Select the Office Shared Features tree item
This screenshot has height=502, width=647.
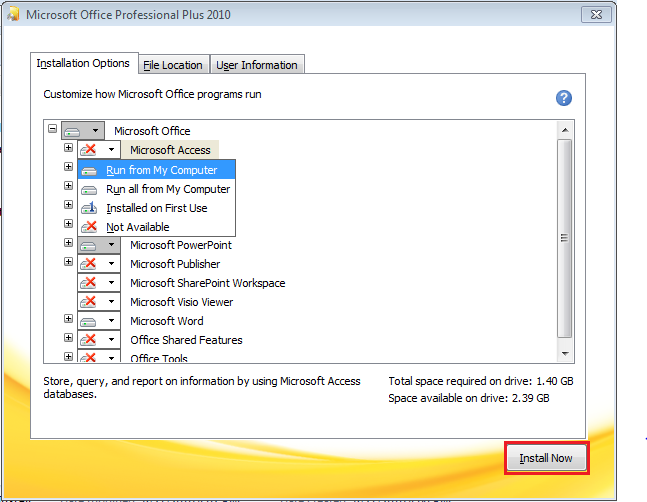[186, 339]
